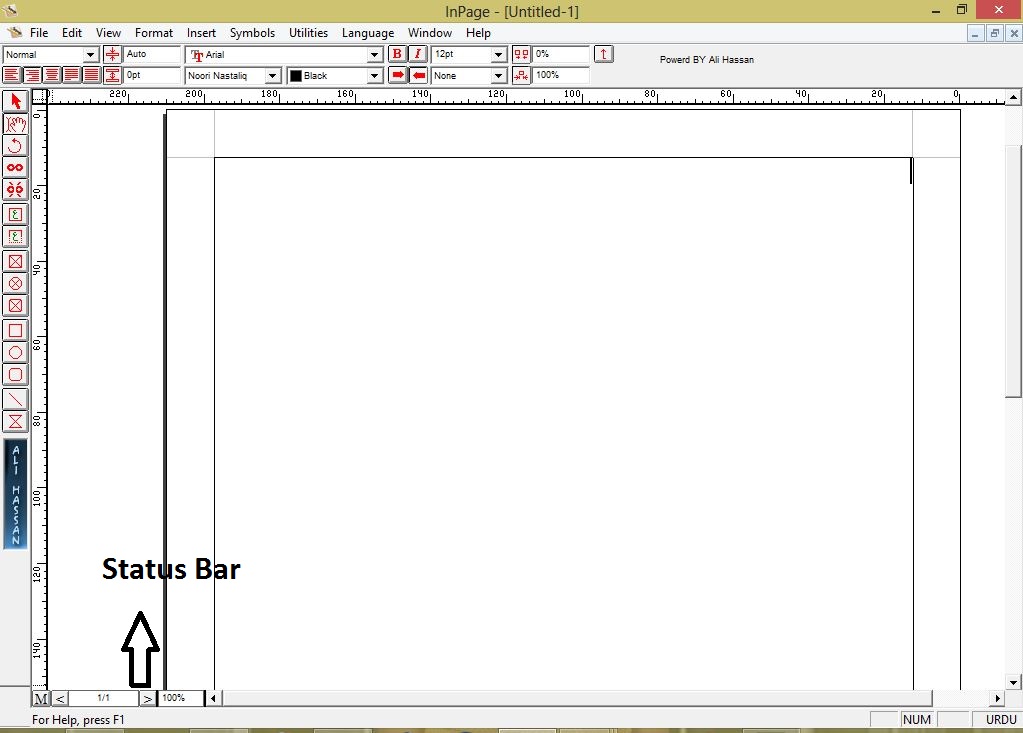Select the Rotate tool

14,145
